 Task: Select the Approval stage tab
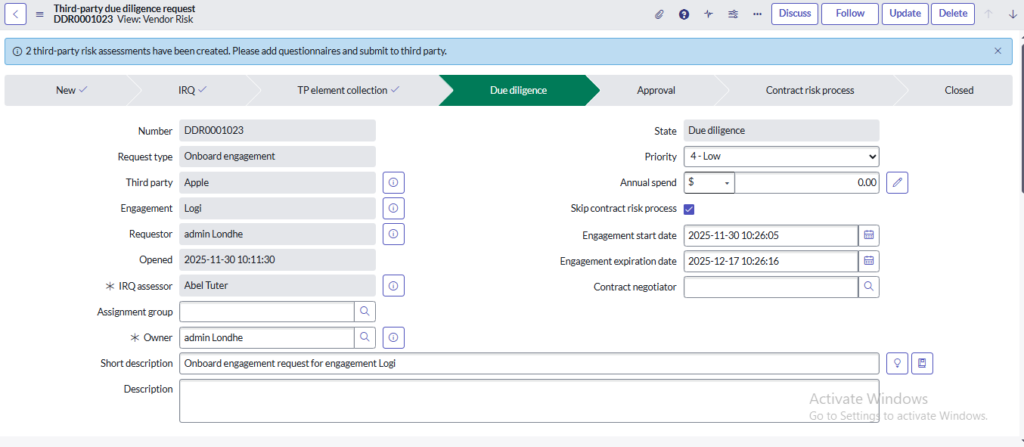coord(656,90)
